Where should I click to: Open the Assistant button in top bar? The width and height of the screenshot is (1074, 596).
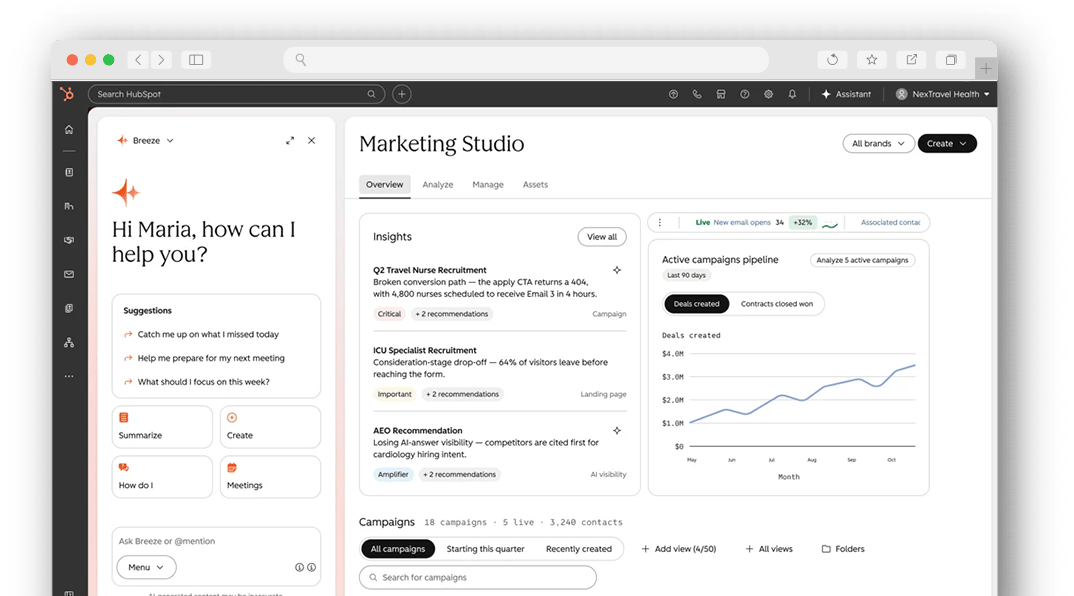(x=847, y=95)
